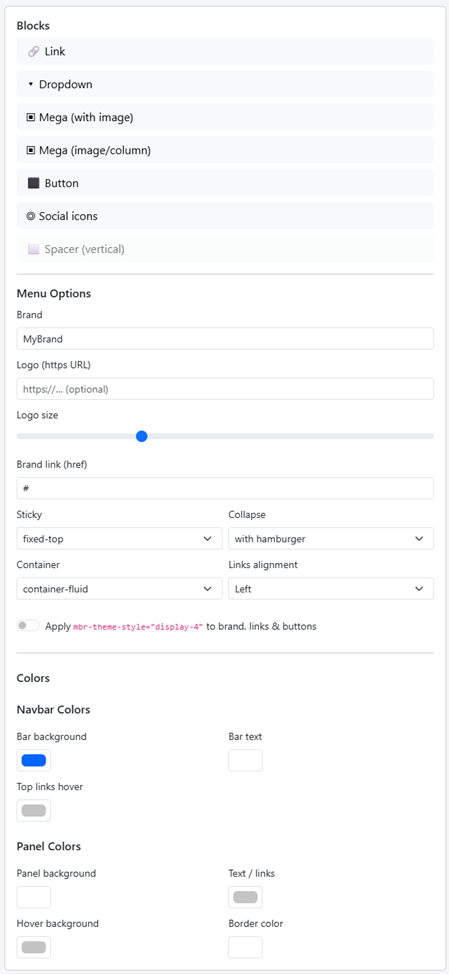Open the Collapse with hamburger dropdown

[x=331, y=539]
